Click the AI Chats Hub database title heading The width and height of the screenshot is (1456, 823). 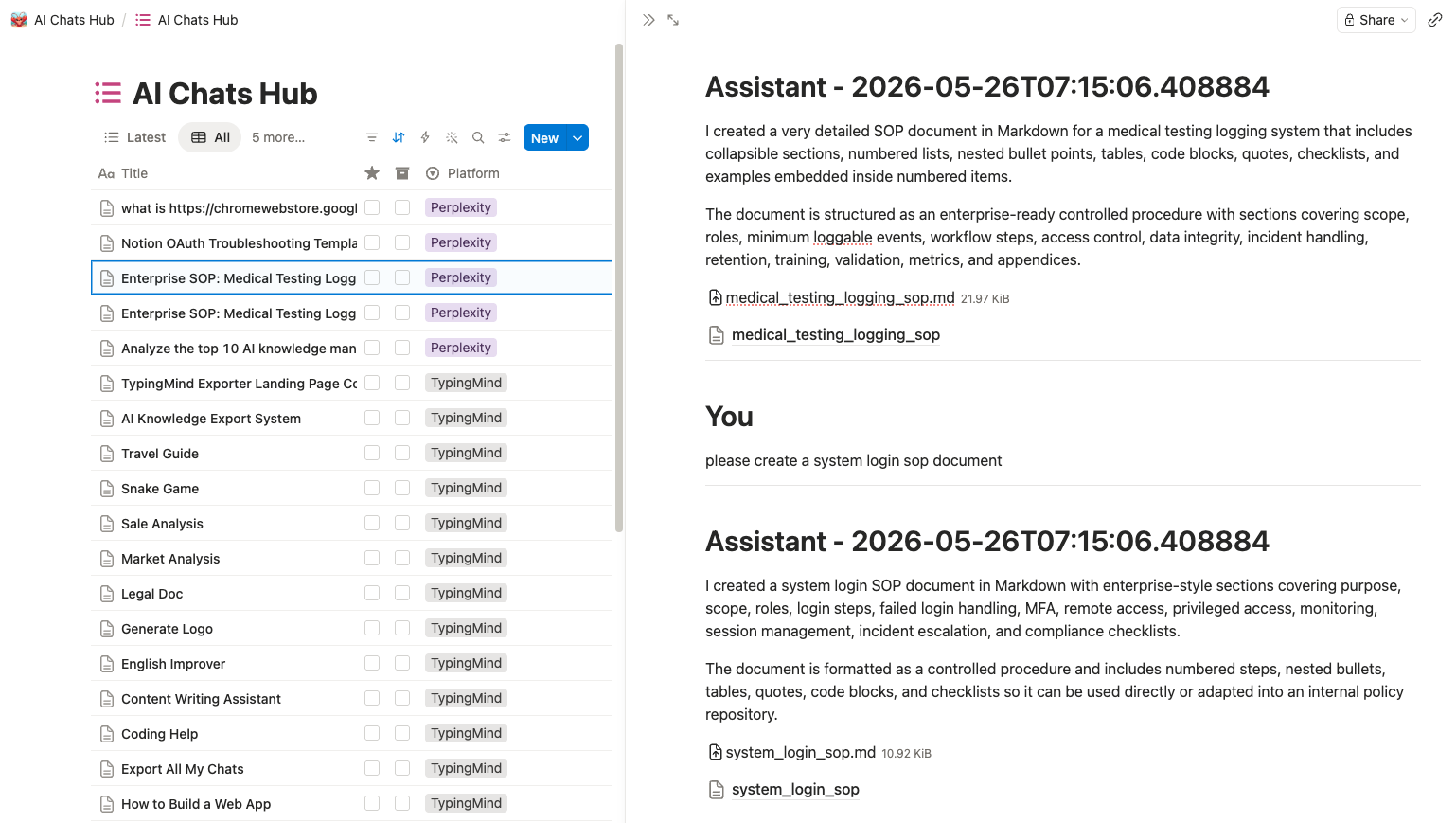(x=225, y=93)
